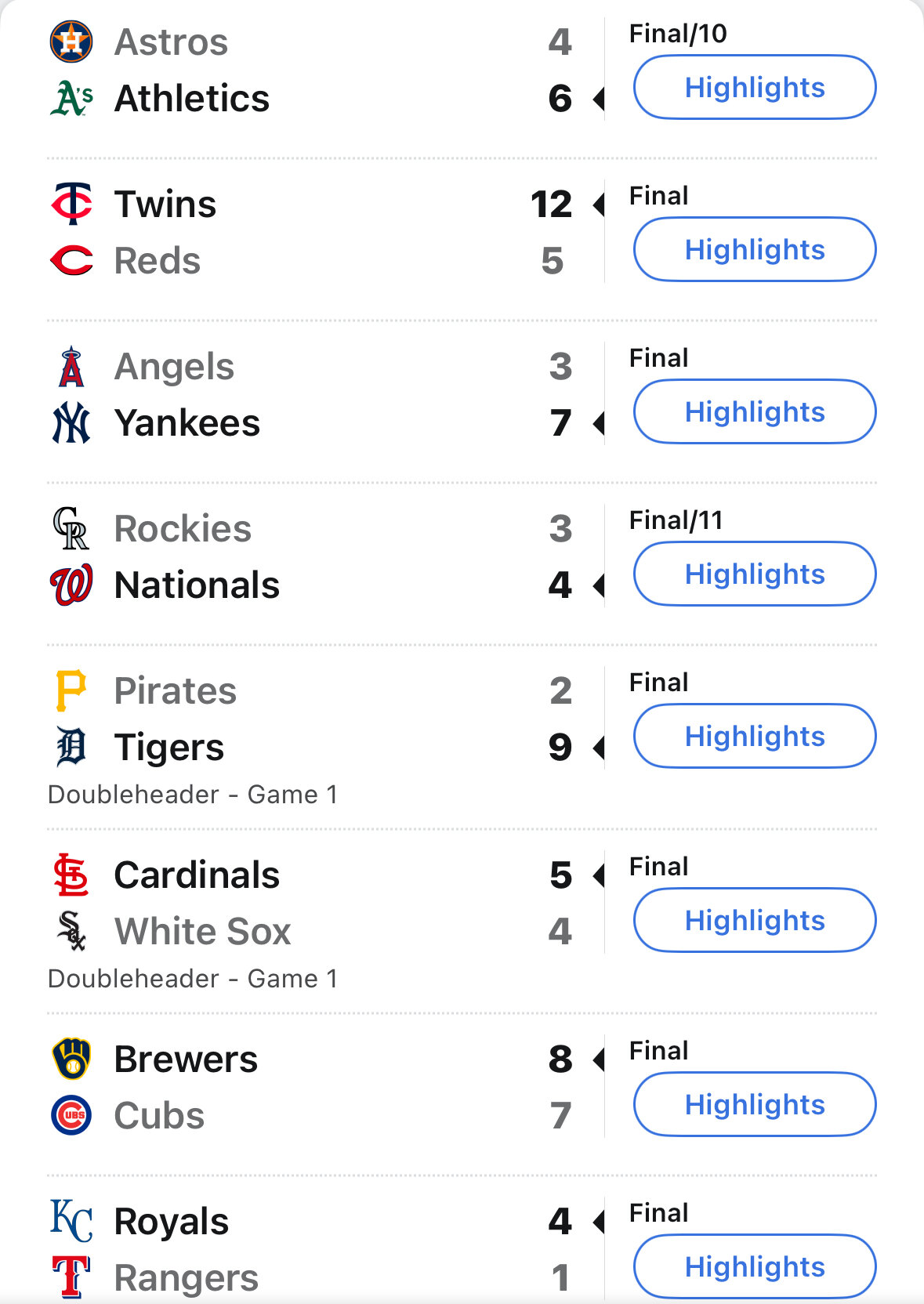Open the White Sox team name

pos(203,931)
